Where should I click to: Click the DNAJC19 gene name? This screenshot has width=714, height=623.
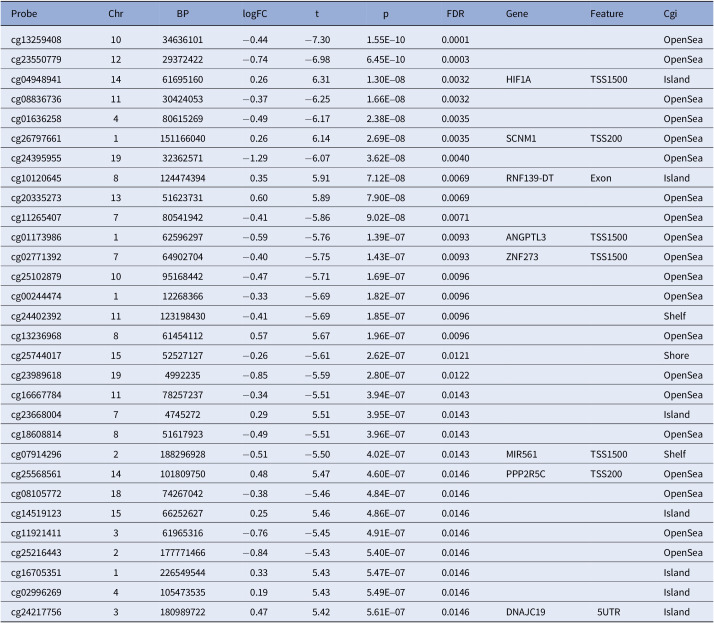525,612
